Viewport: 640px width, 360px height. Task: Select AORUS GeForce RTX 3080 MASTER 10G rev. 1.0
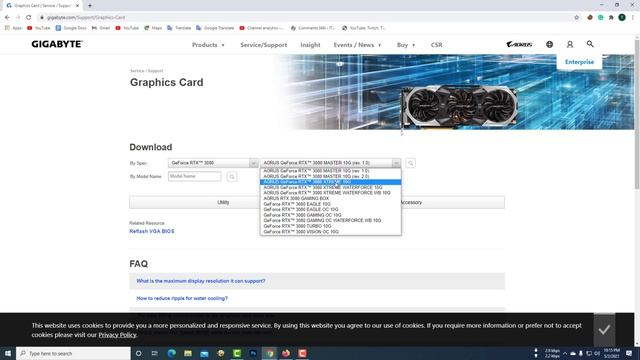tap(331, 171)
